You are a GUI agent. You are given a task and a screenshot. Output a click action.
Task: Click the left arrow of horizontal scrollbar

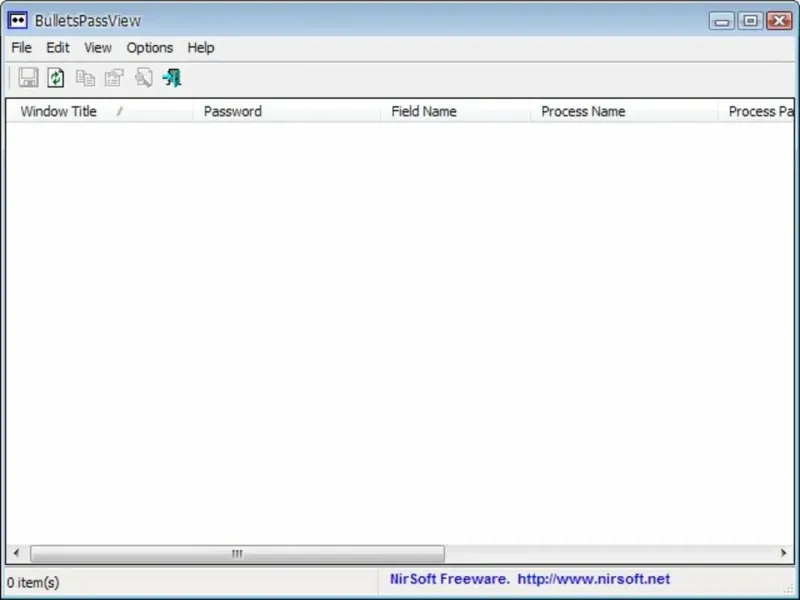pyautogui.click(x=16, y=553)
